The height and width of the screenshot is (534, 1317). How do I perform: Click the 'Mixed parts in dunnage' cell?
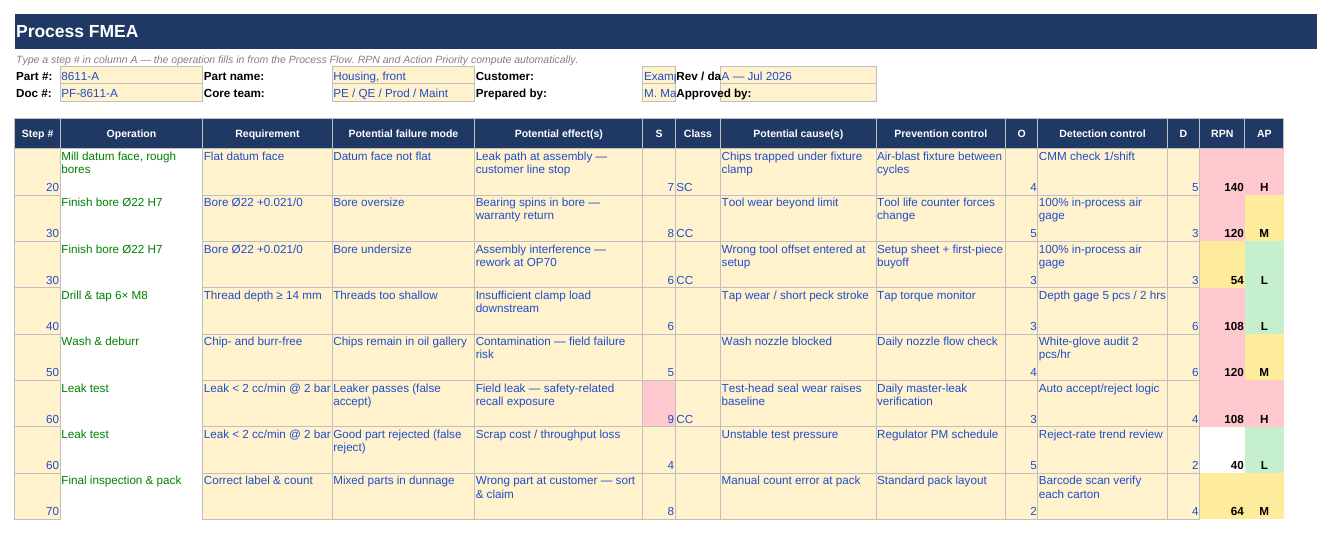point(403,496)
